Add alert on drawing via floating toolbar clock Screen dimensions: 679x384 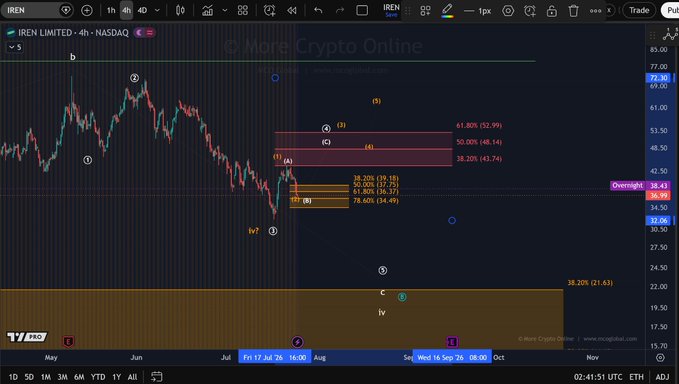(530, 11)
